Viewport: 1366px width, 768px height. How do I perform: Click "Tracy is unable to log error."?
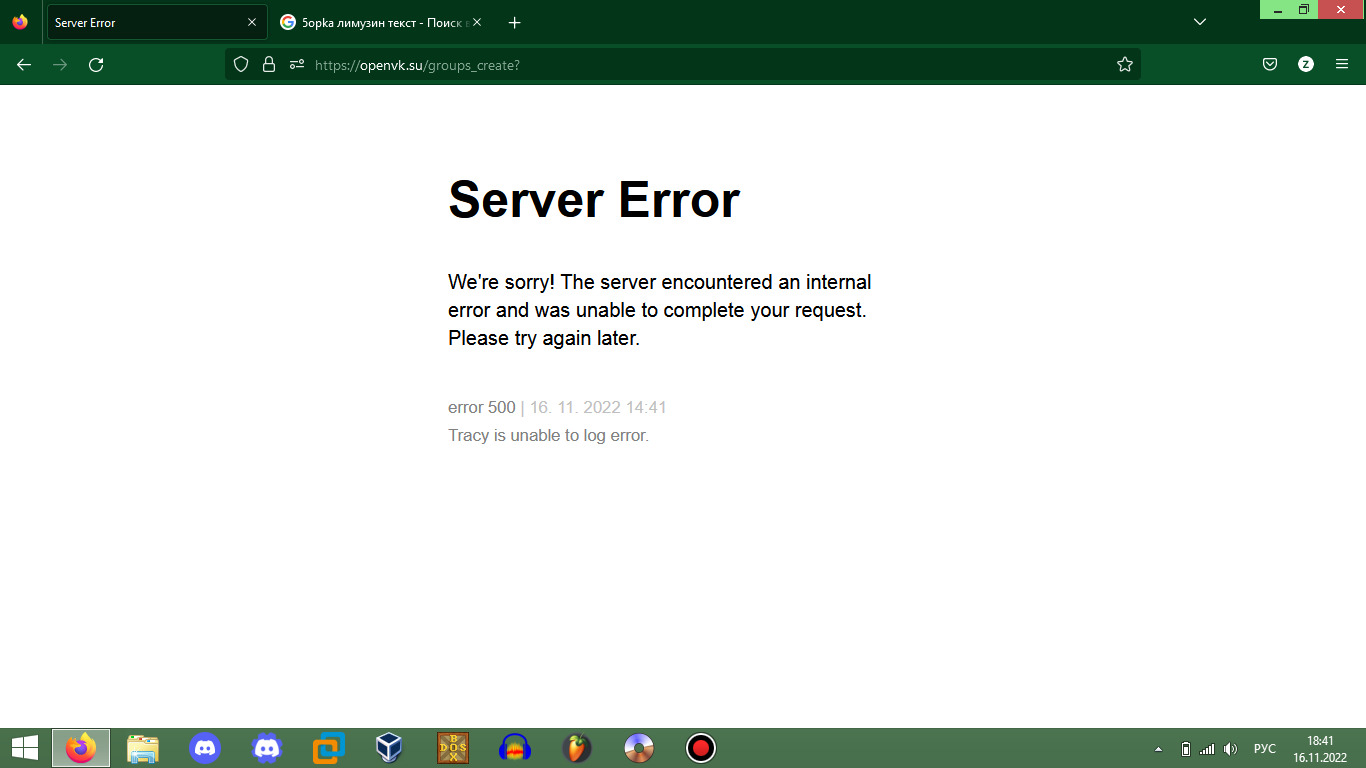(548, 435)
